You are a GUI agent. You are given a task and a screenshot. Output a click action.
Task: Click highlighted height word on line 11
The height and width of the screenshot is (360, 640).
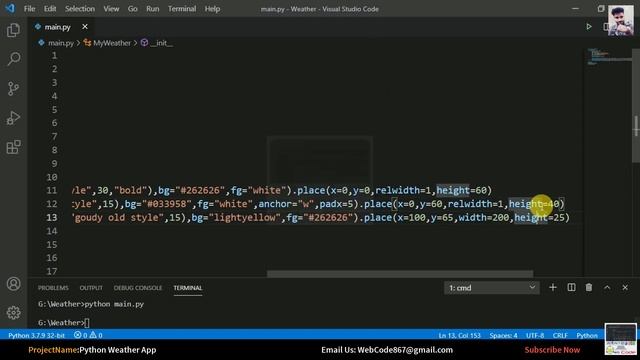453,190
